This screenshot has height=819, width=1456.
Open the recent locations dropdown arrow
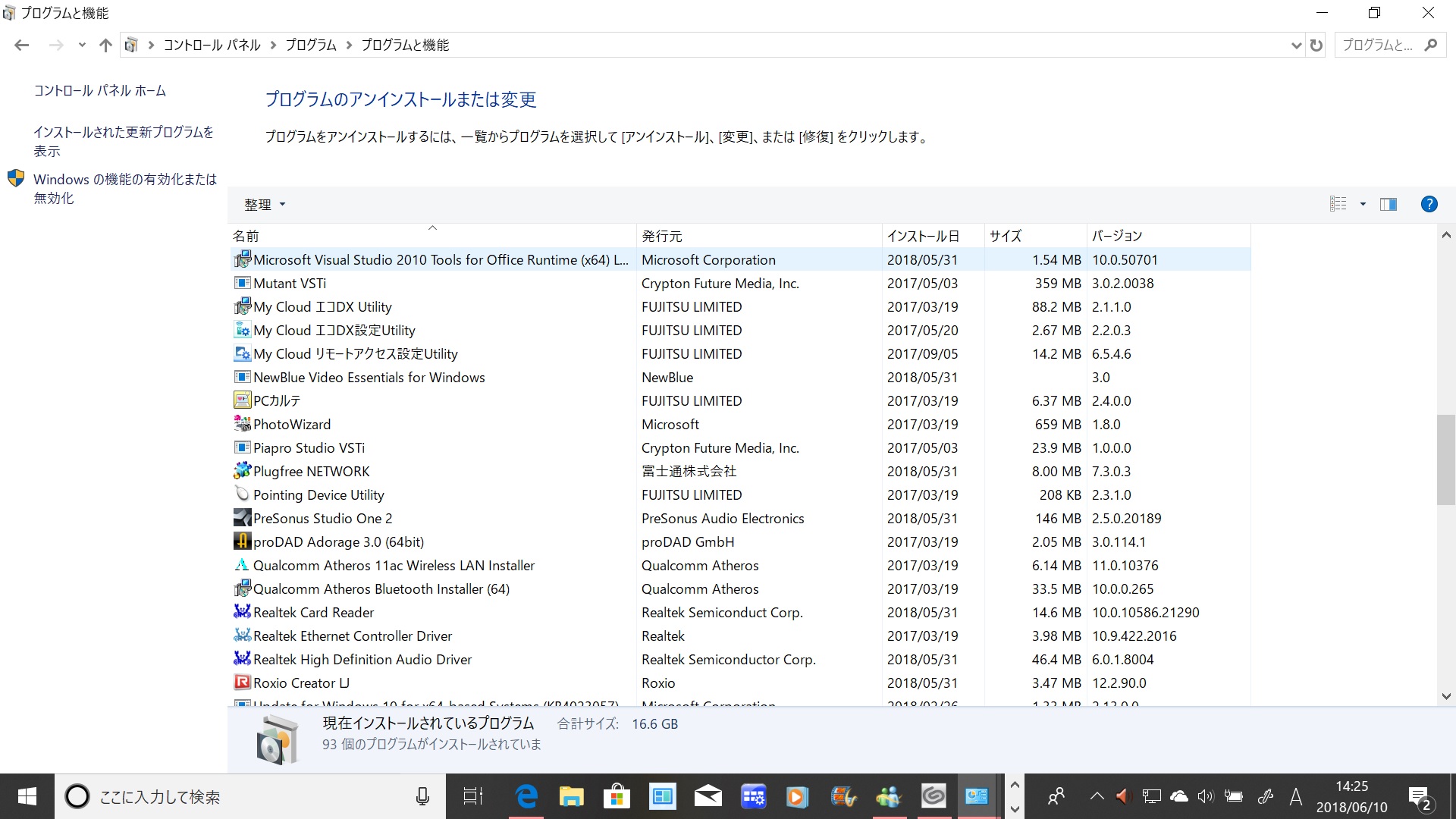82,45
